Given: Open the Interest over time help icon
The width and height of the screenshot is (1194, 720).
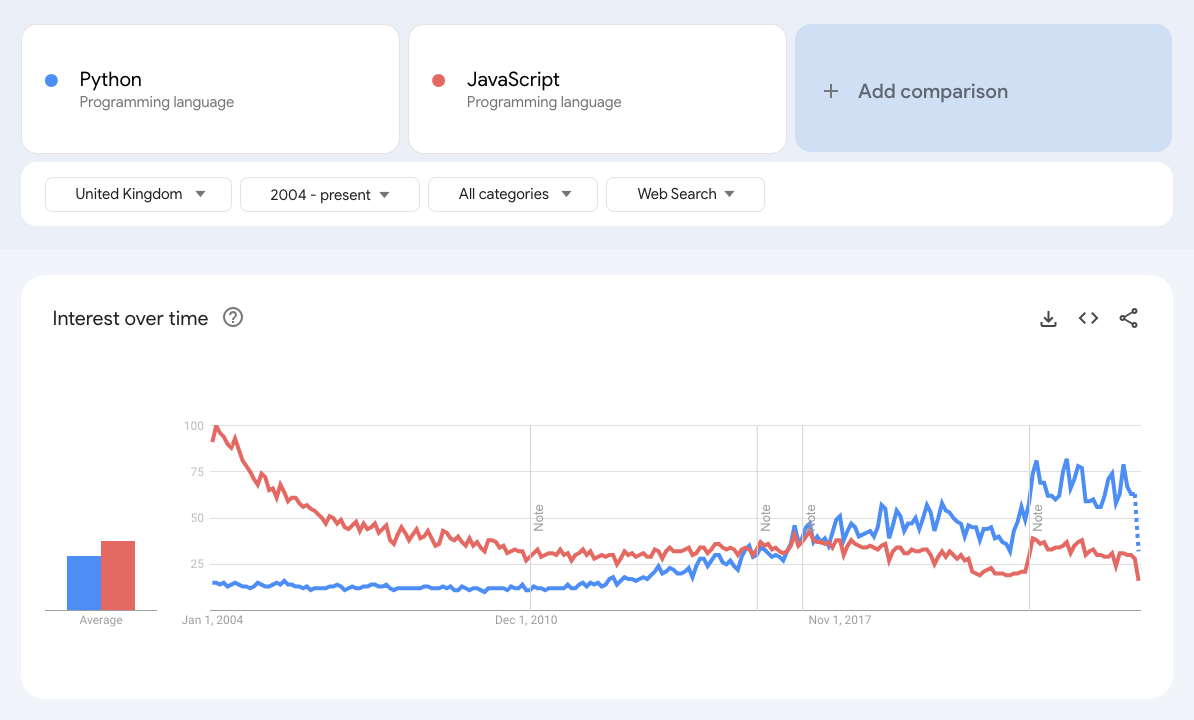Looking at the screenshot, I should pyautogui.click(x=233, y=318).
